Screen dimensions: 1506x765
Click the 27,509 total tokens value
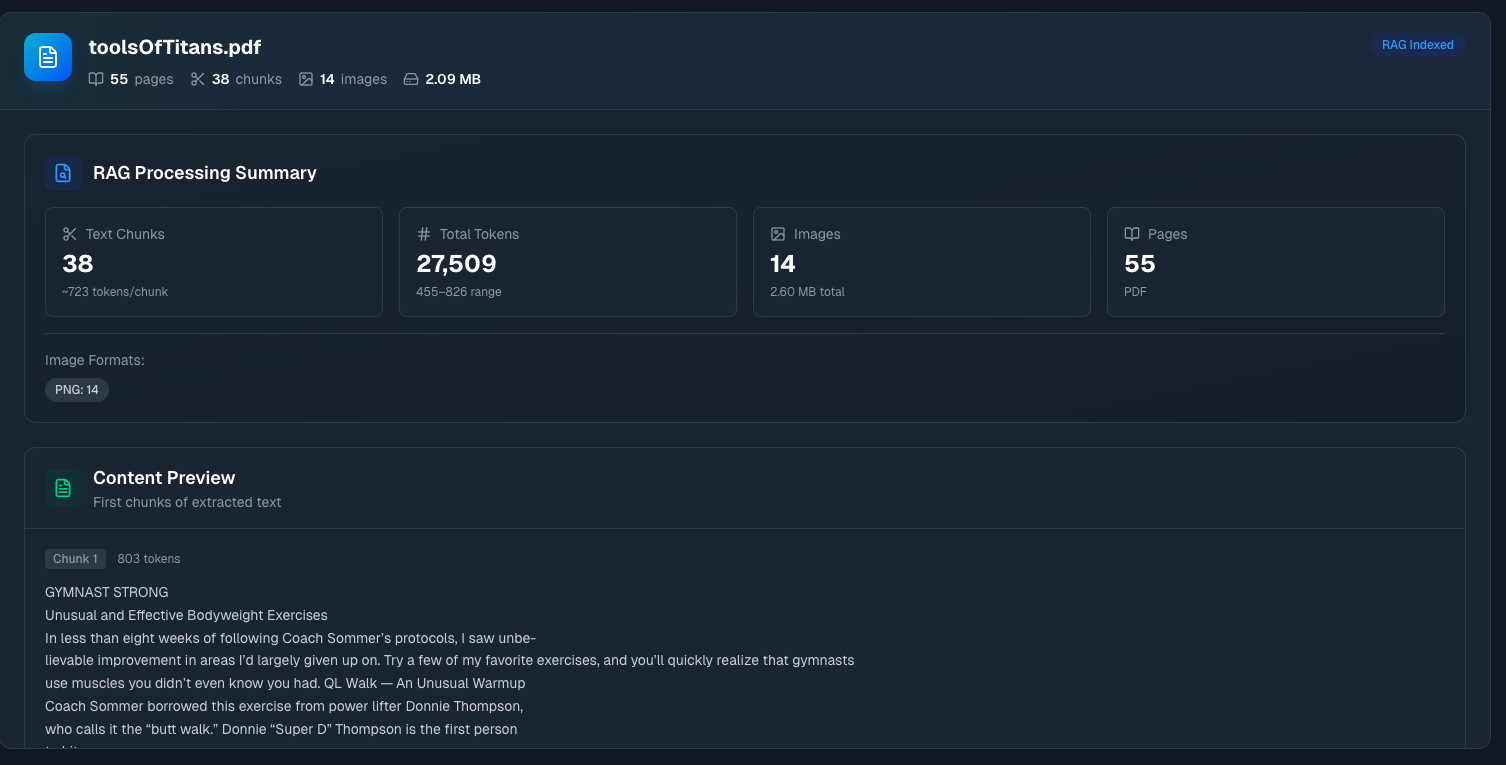click(x=456, y=264)
